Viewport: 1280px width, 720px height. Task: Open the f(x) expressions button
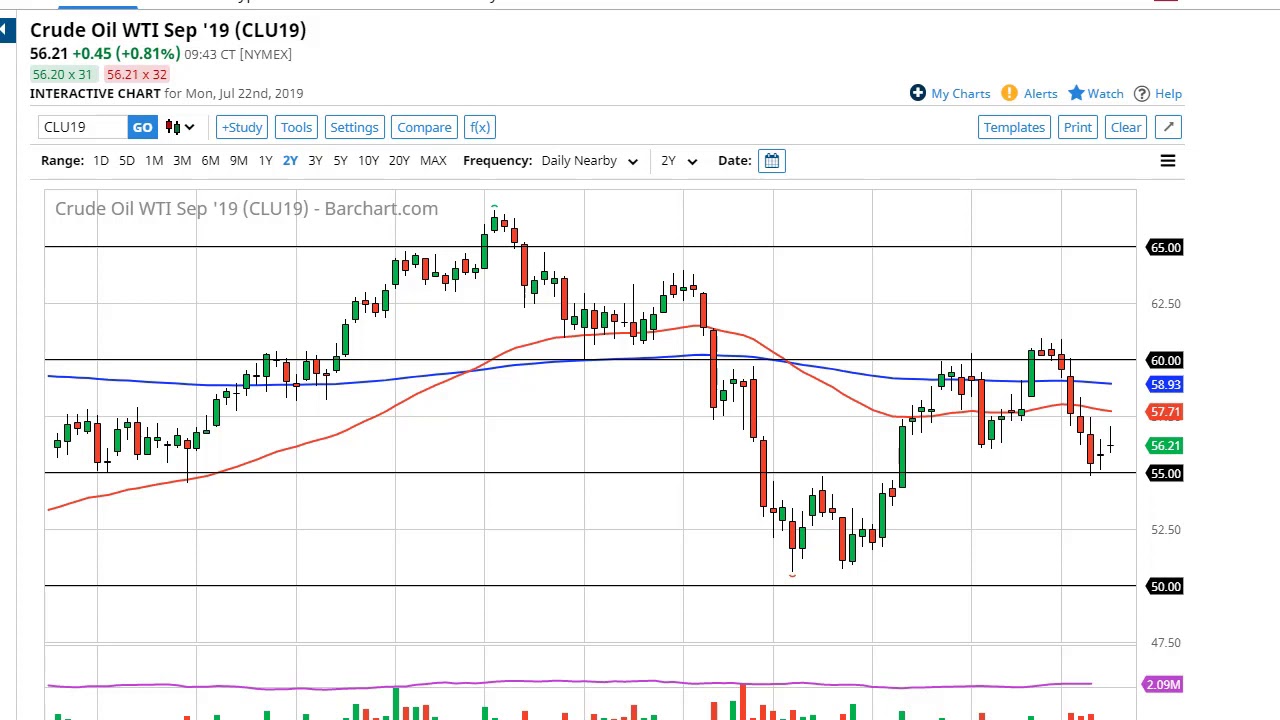tap(480, 127)
